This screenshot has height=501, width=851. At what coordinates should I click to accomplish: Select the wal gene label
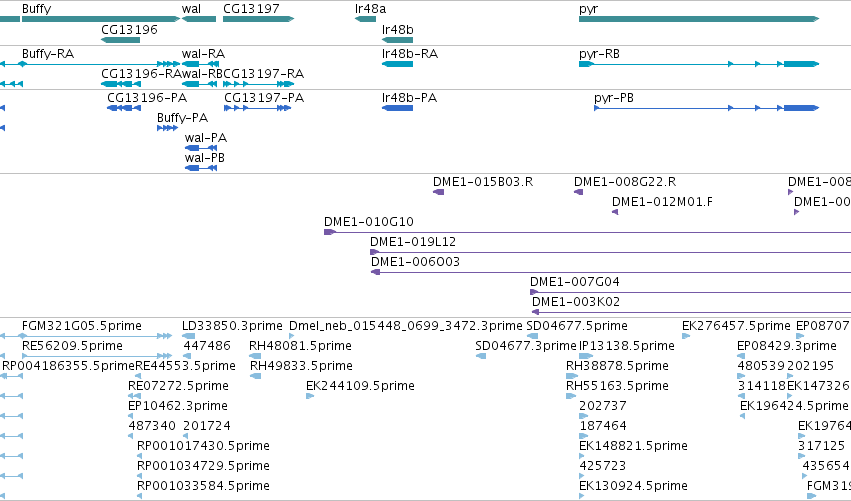pyautogui.click(x=191, y=9)
